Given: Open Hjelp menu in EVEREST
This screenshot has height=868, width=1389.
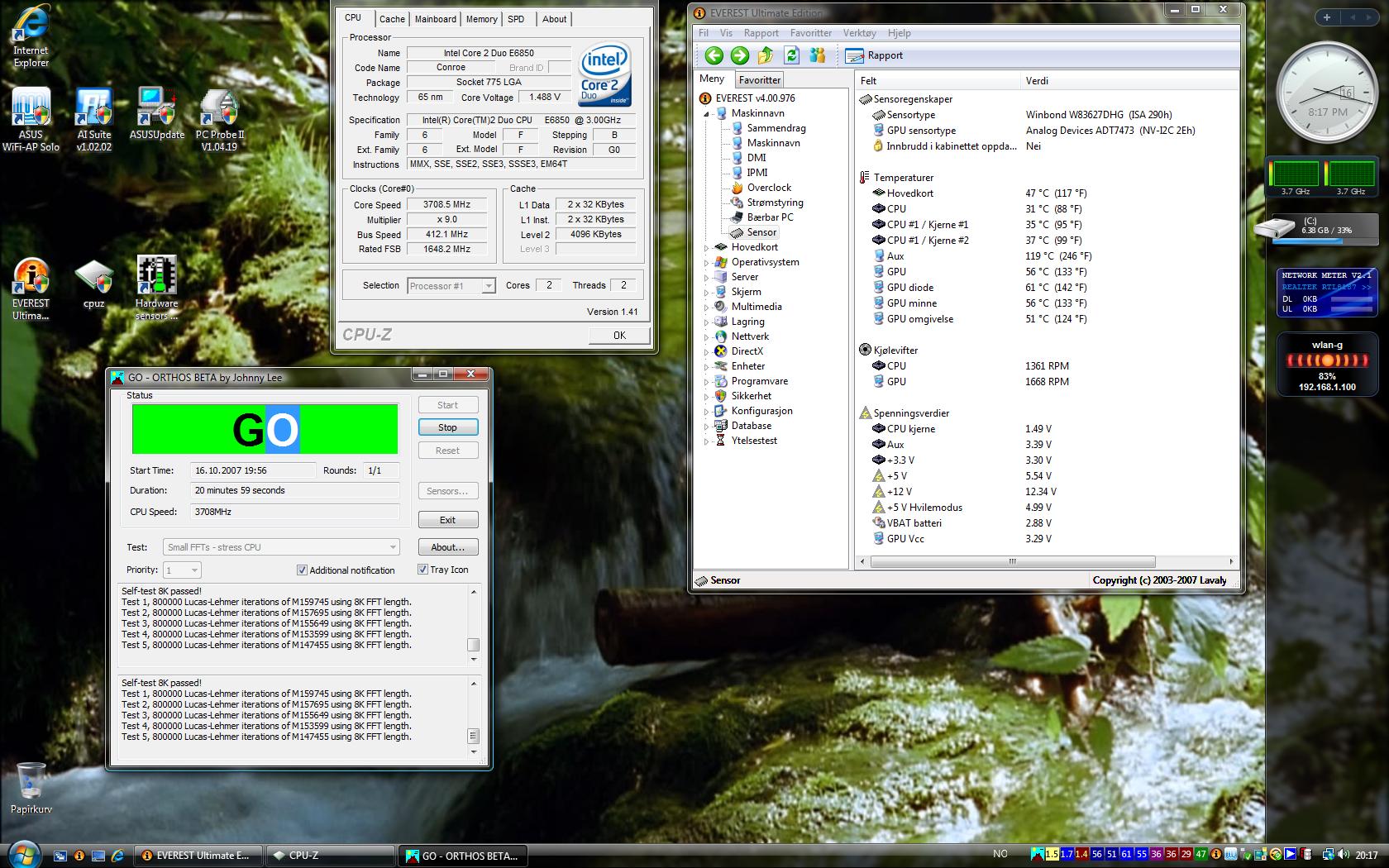Looking at the screenshot, I should point(899,33).
